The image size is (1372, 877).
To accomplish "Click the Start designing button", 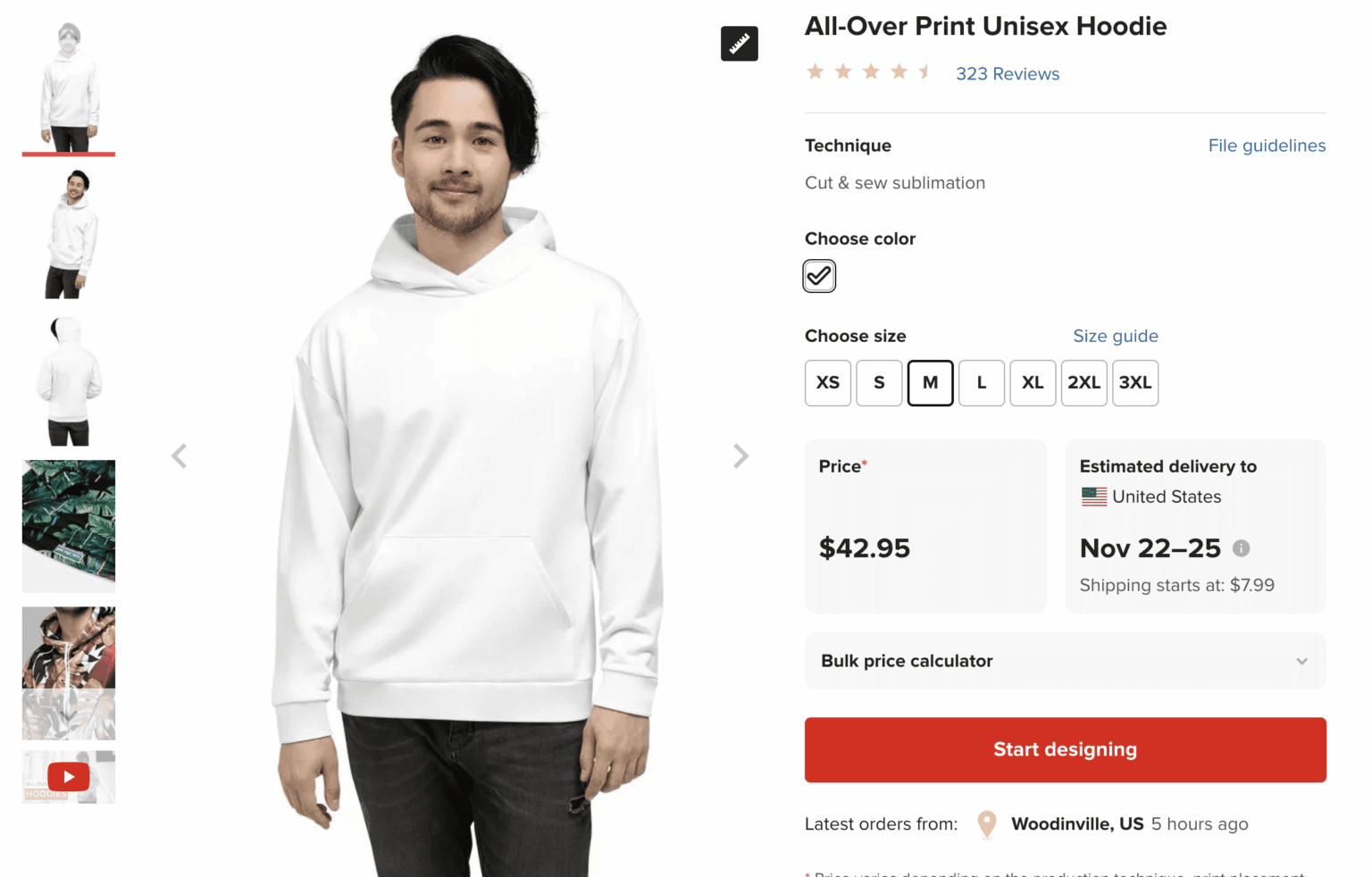I will point(1065,749).
